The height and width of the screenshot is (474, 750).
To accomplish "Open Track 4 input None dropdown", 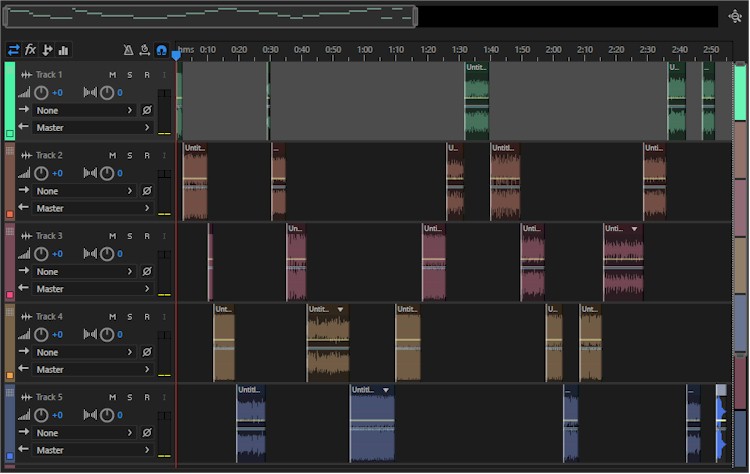I will click(x=84, y=353).
